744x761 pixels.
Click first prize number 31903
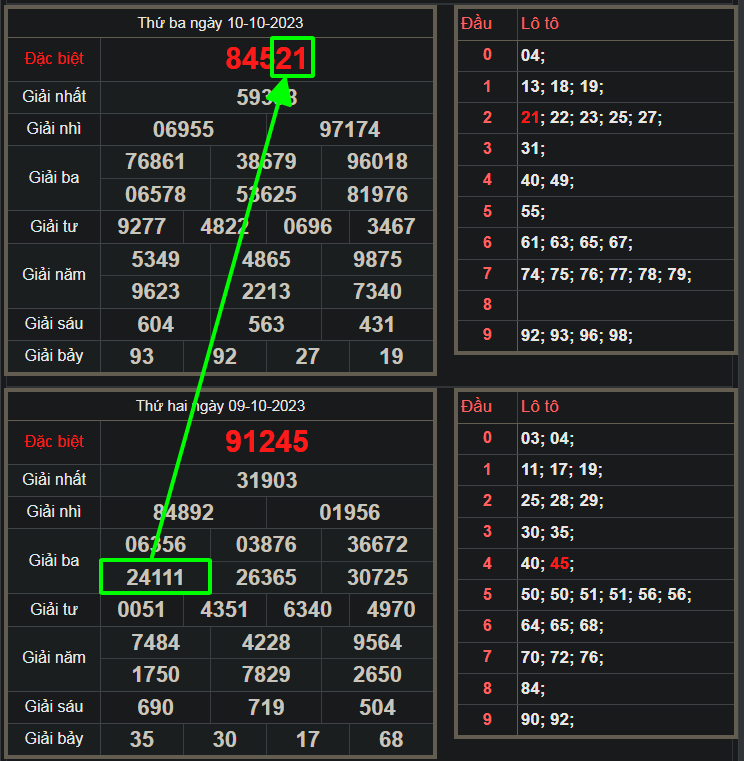coord(267,480)
